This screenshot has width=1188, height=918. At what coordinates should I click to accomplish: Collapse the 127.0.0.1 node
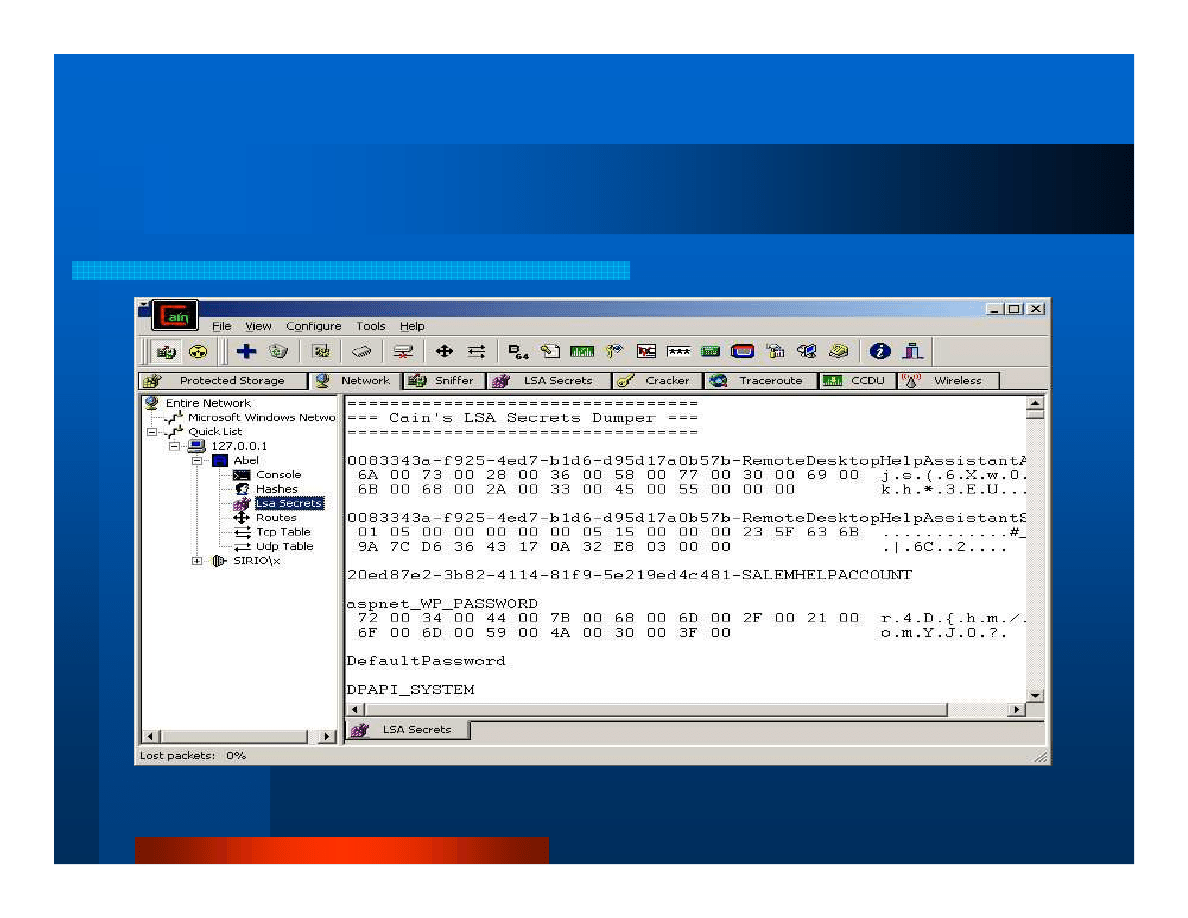175,446
